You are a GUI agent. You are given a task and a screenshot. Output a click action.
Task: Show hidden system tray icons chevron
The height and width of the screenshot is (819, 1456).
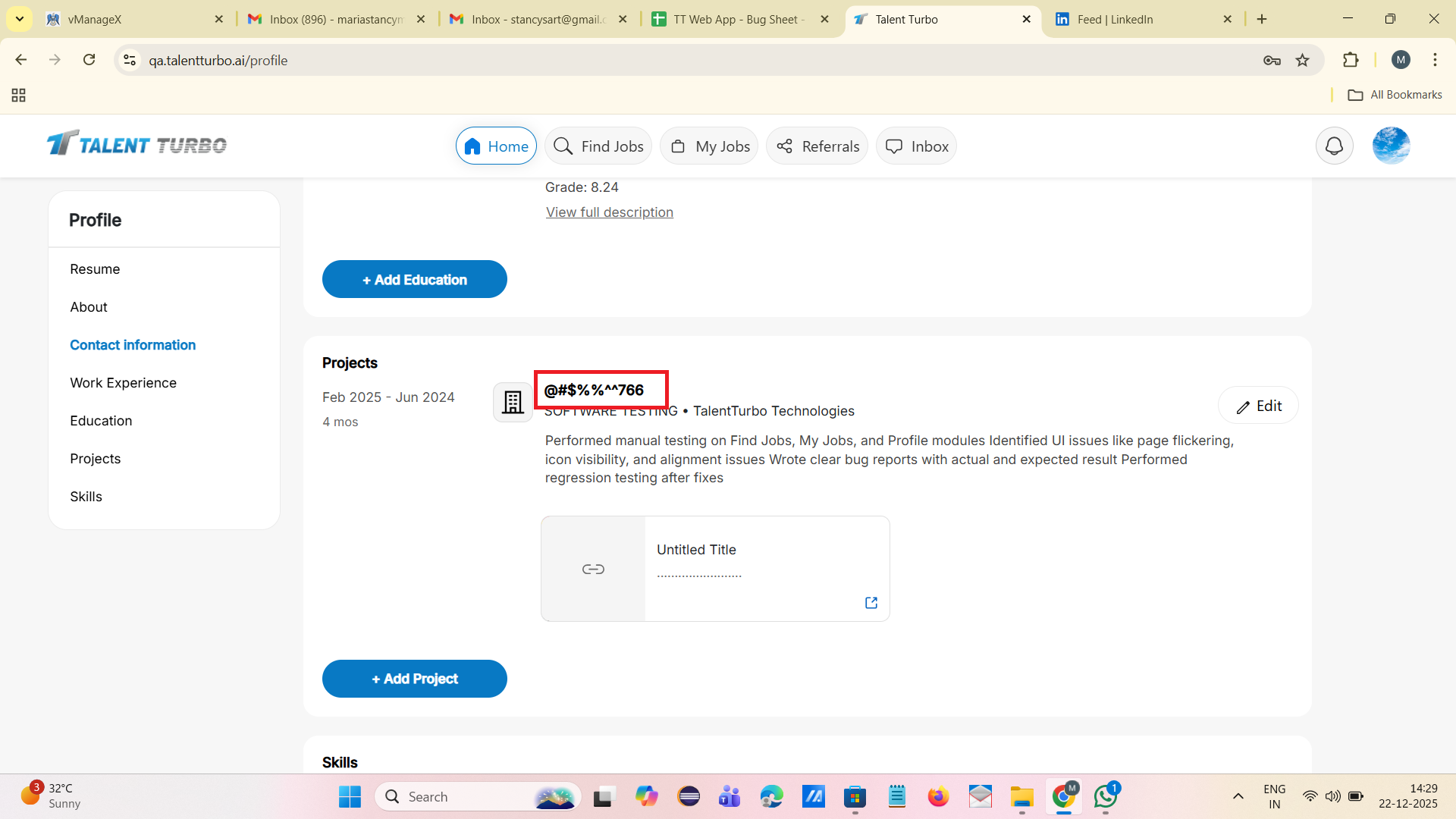(x=1238, y=796)
